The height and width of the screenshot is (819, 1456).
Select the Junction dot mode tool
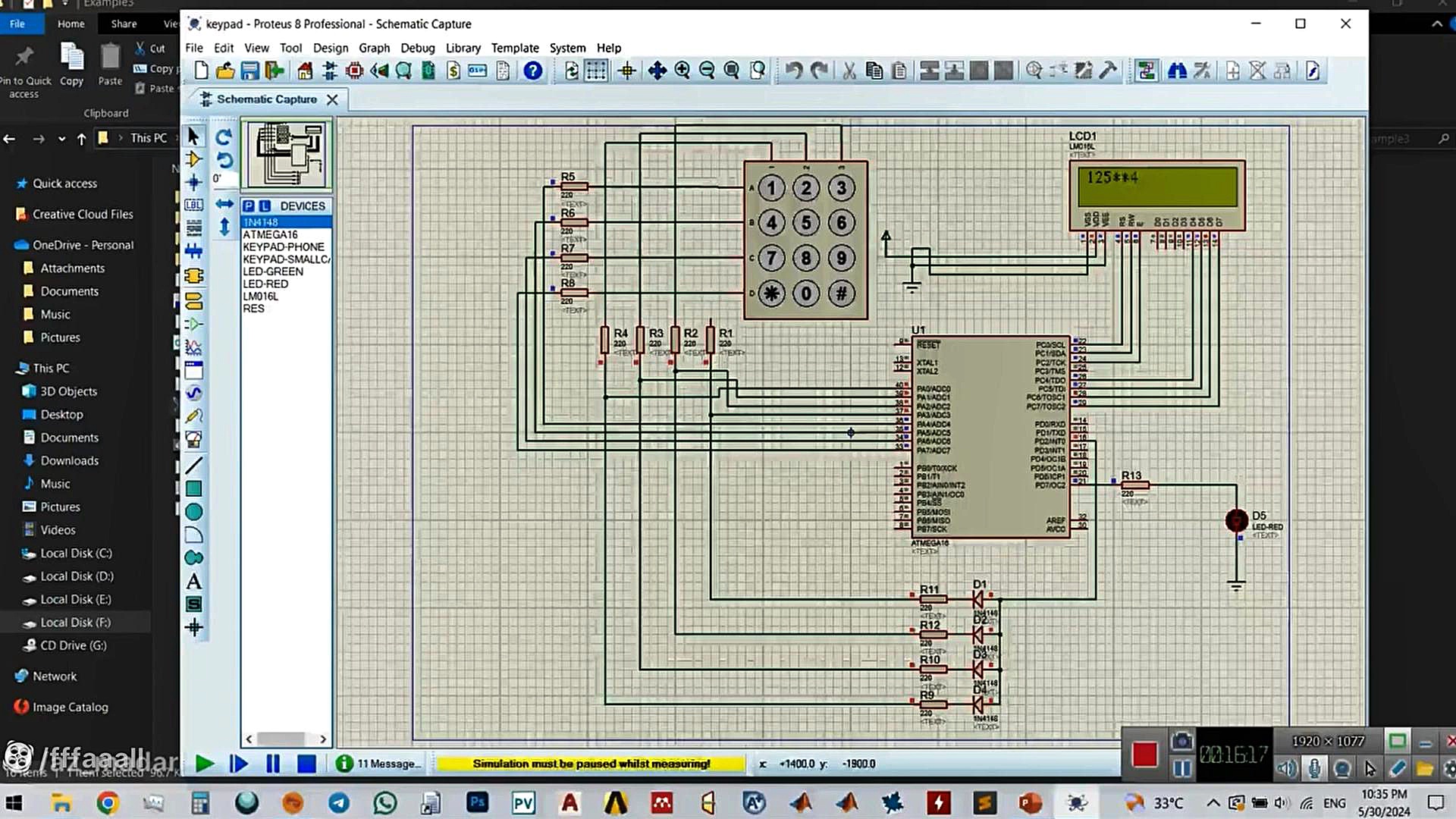point(193,183)
